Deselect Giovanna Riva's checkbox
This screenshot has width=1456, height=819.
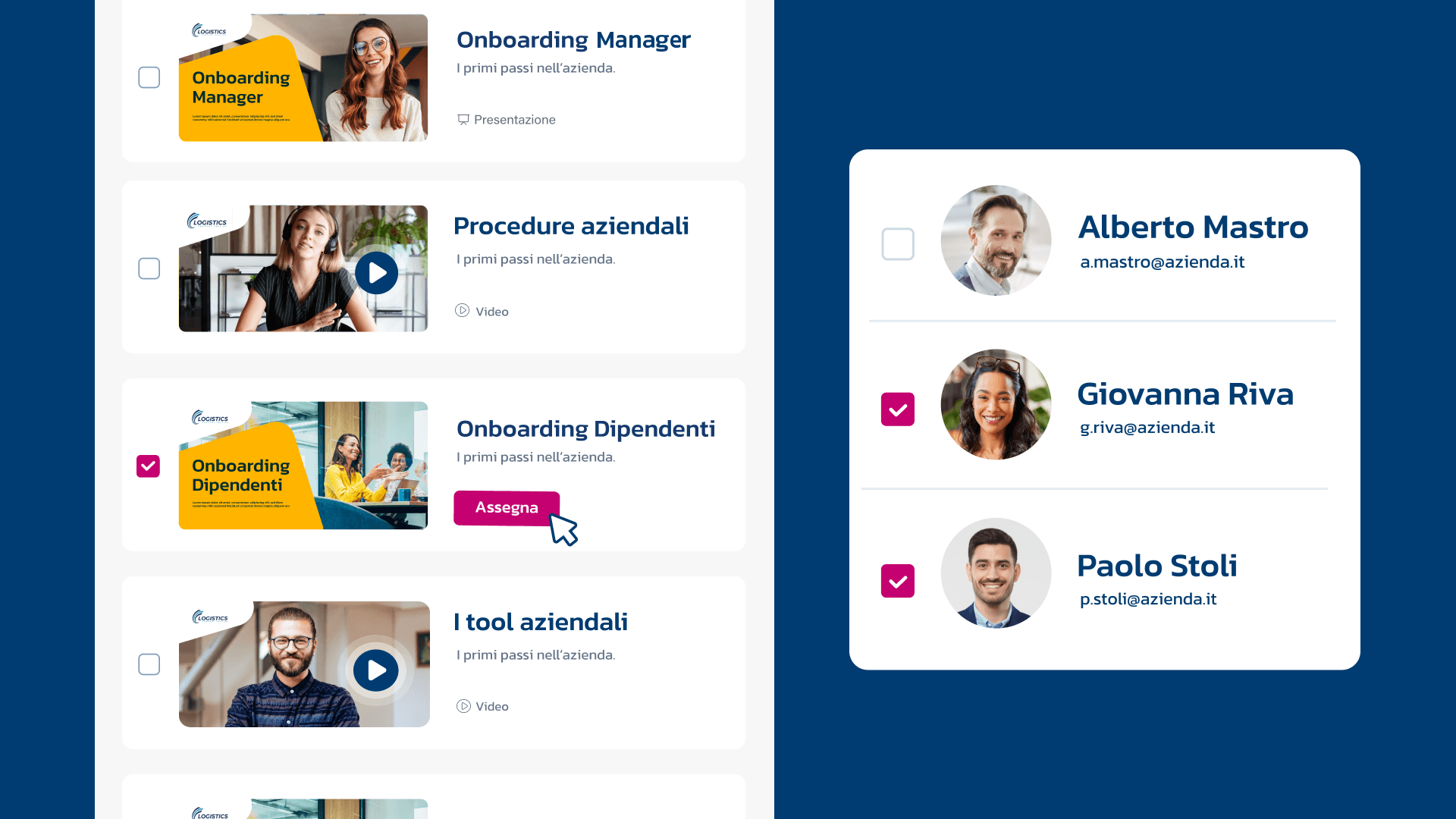click(x=898, y=409)
